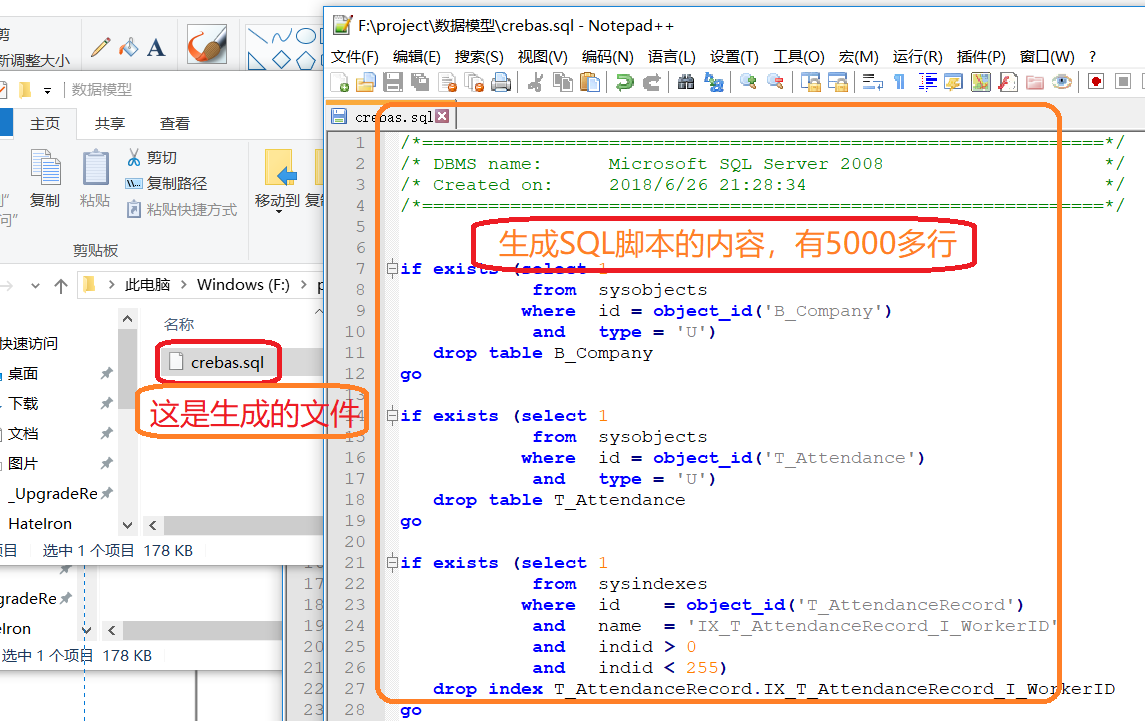Click the Zoom In magnifier icon
This screenshot has width=1145, height=721.
[x=748, y=82]
